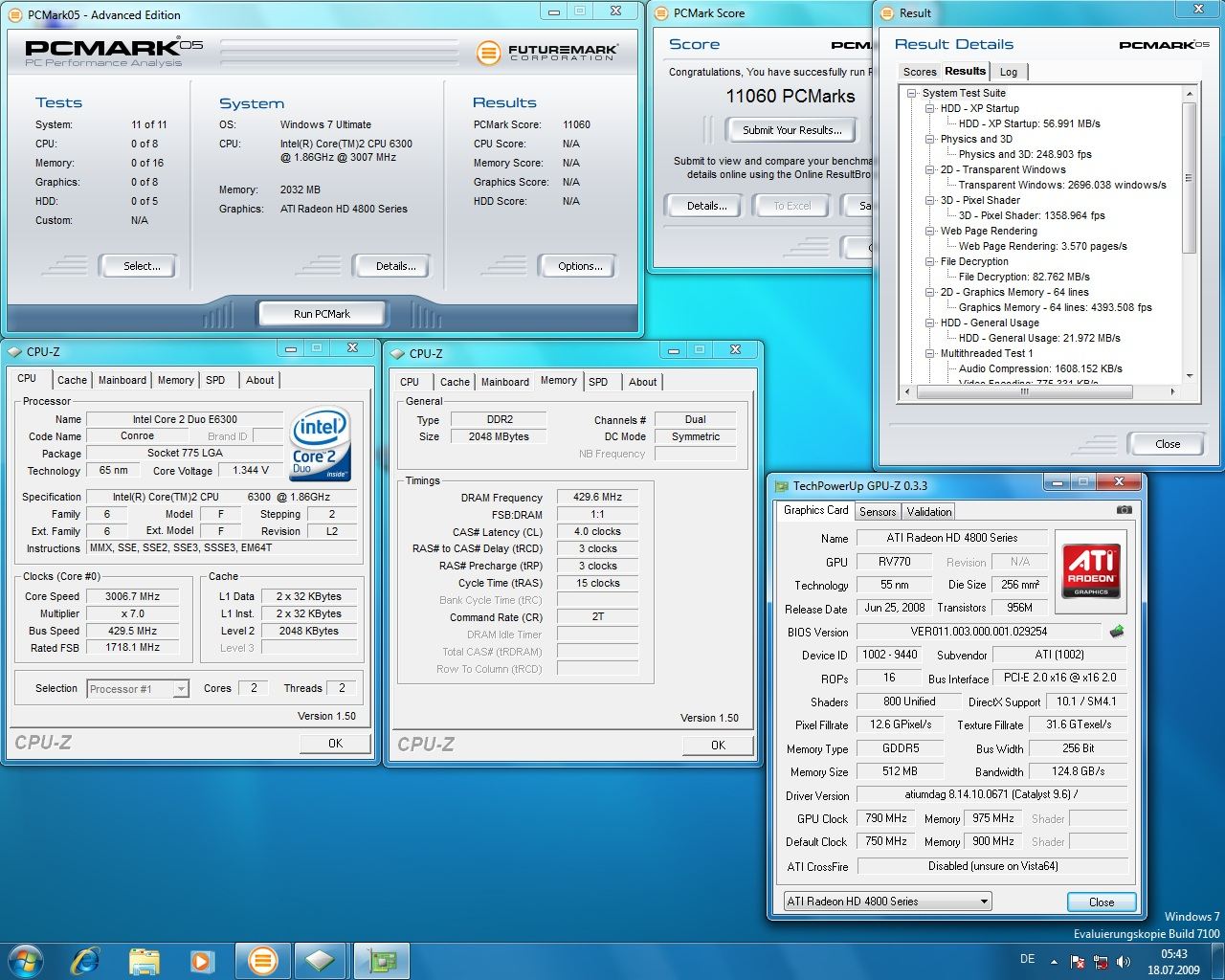
Task: Click OK in CPU-Z CPU window
Action: (x=335, y=743)
